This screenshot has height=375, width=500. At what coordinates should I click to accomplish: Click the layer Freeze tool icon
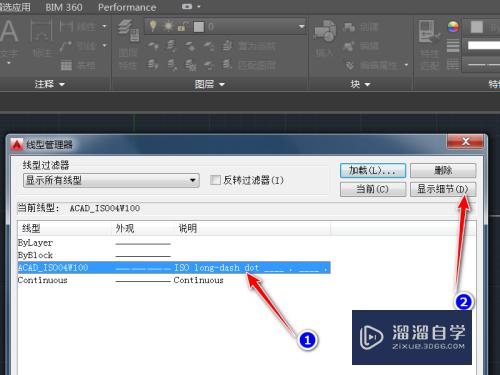190,46
